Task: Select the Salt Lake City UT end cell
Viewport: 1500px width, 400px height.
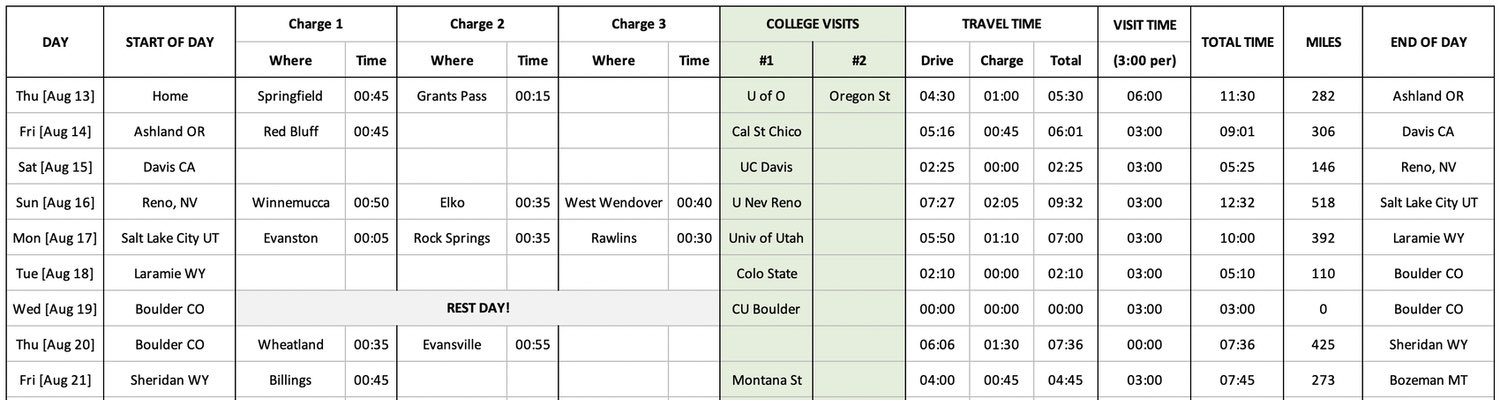Action: pos(1427,202)
